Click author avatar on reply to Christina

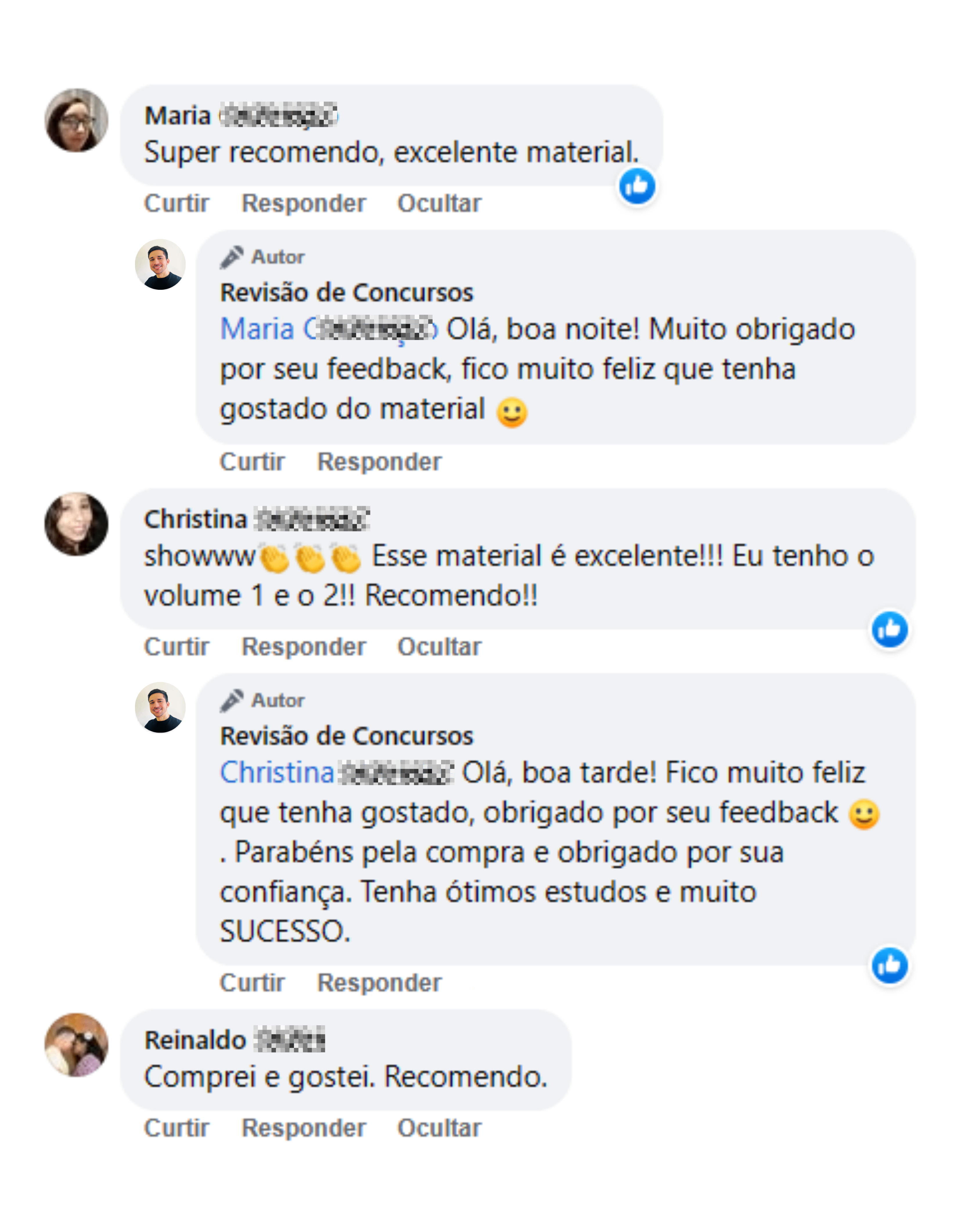160,707
